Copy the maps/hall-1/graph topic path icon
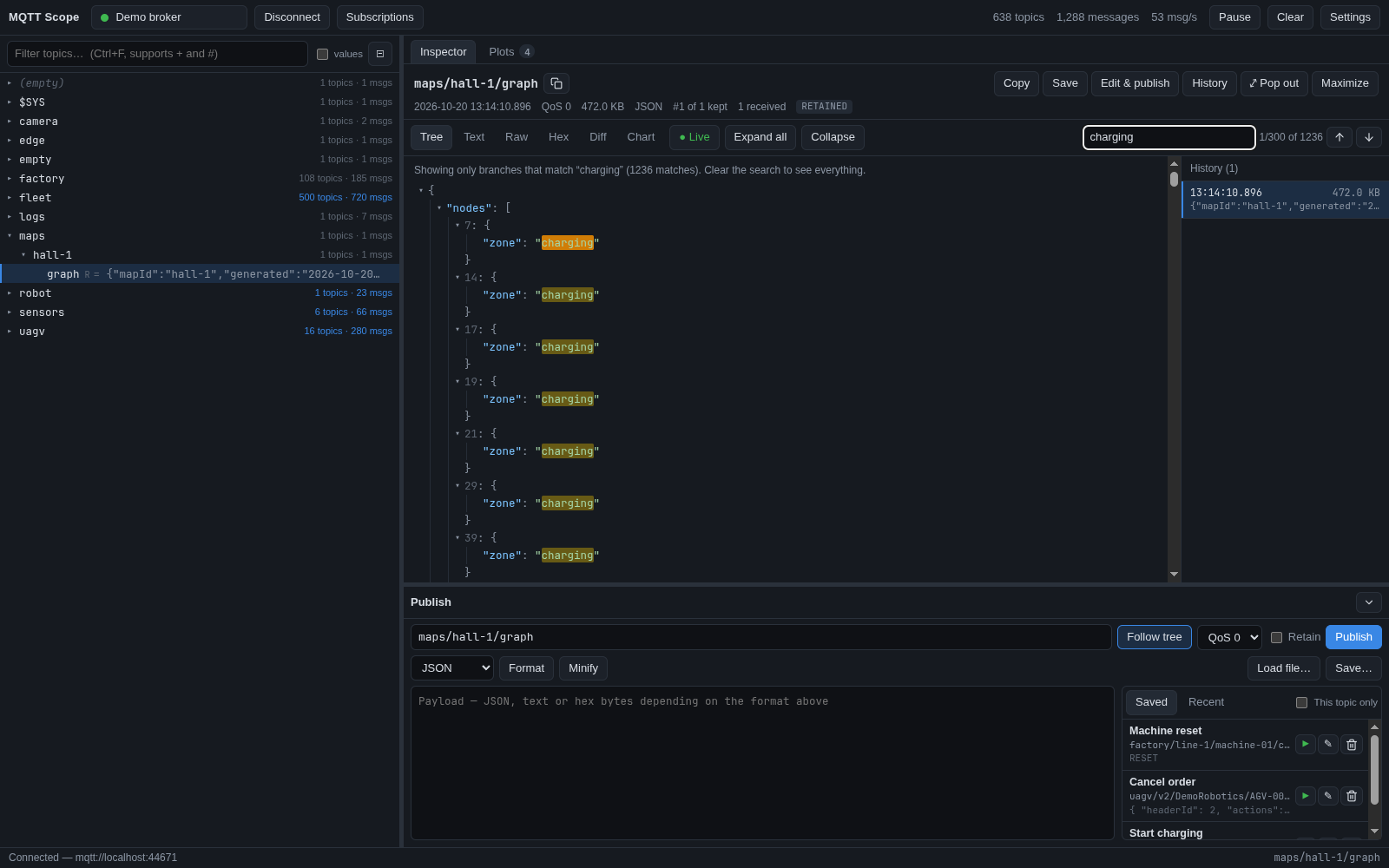This screenshot has width=1389, height=868. click(x=556, y=83)
